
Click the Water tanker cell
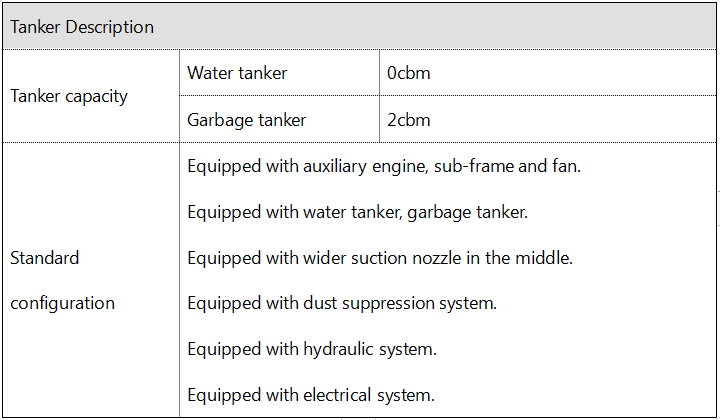click(x=279, y=73)
